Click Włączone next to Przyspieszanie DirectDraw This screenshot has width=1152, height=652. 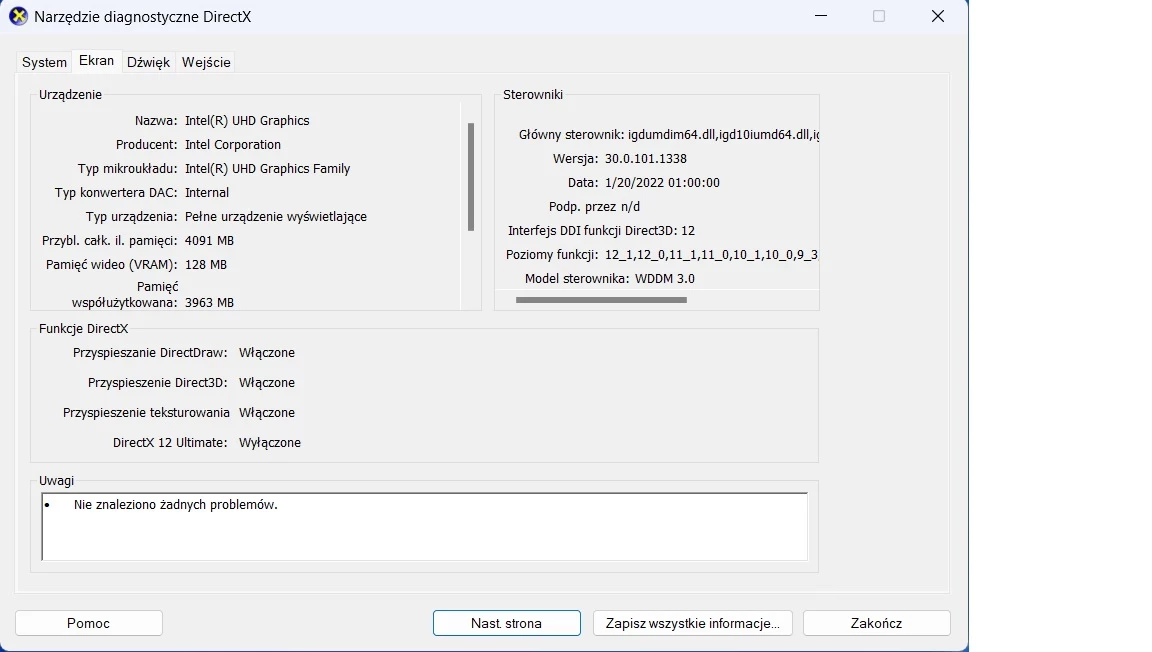click(x=267, y=353)
